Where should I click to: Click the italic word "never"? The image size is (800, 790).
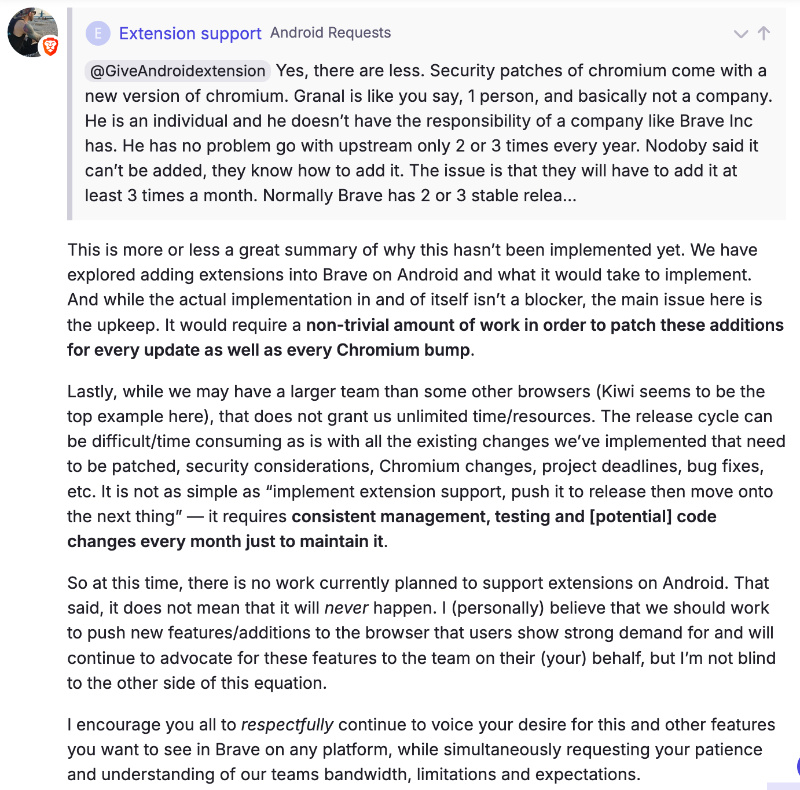pyautogui.click(x=346, y=608)
